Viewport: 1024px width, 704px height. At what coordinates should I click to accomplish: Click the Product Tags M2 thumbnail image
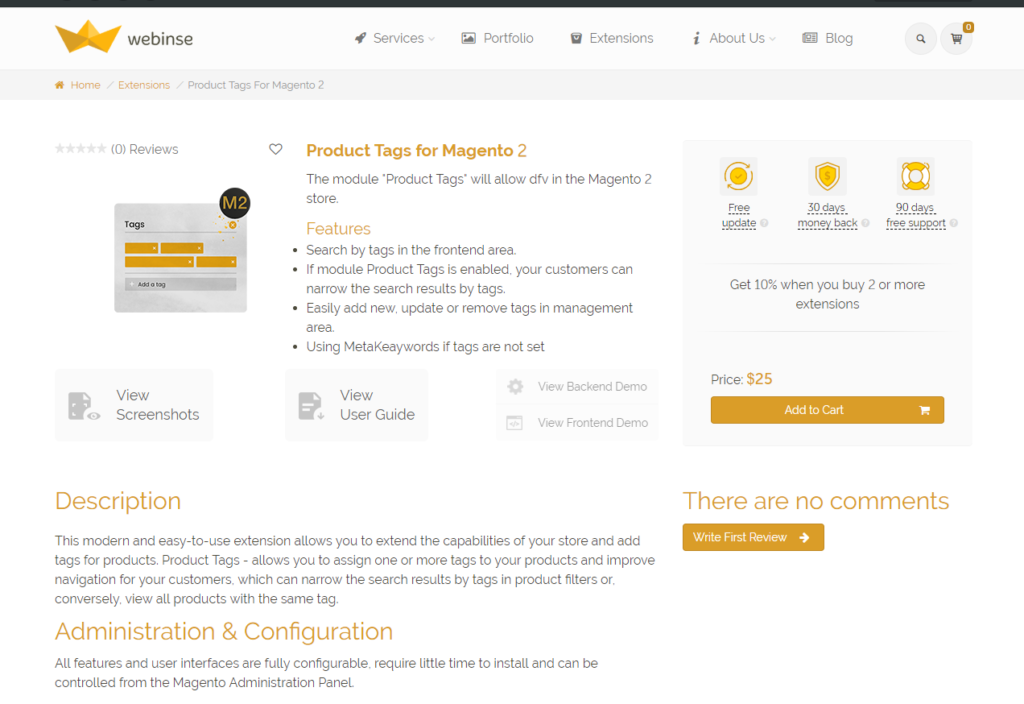tap(181, 252)
